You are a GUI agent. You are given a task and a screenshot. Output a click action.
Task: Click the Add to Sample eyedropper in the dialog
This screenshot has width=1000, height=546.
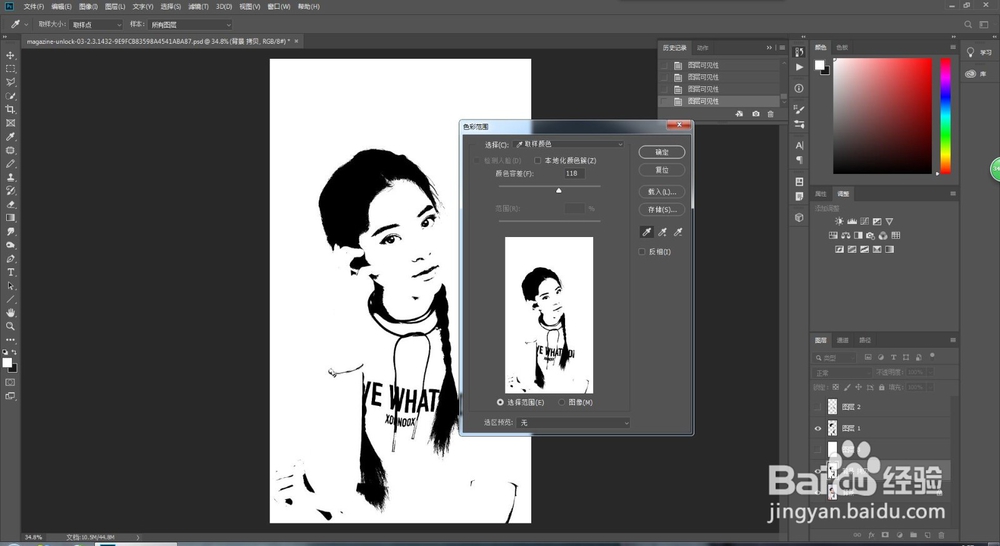point(663,232)
